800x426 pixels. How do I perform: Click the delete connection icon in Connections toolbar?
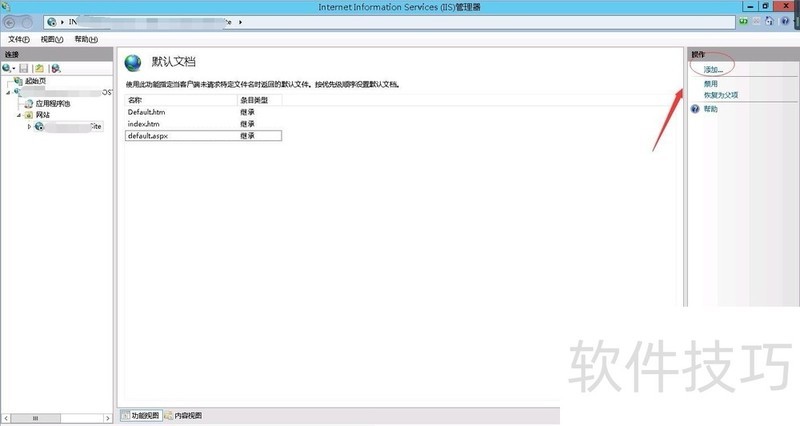pos(56,68)
